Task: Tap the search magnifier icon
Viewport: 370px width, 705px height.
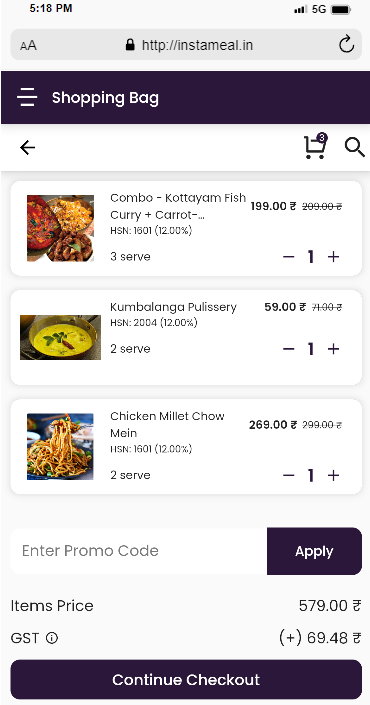Action: point(355,147)
